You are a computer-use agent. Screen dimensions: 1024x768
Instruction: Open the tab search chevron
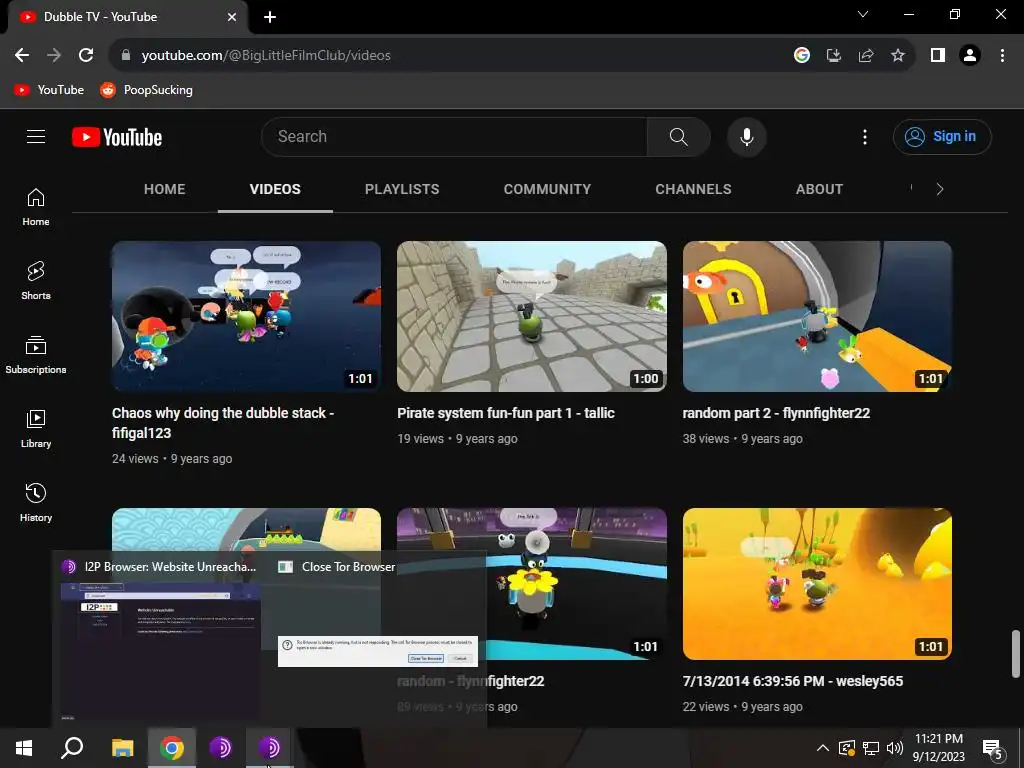click(863, 14)
